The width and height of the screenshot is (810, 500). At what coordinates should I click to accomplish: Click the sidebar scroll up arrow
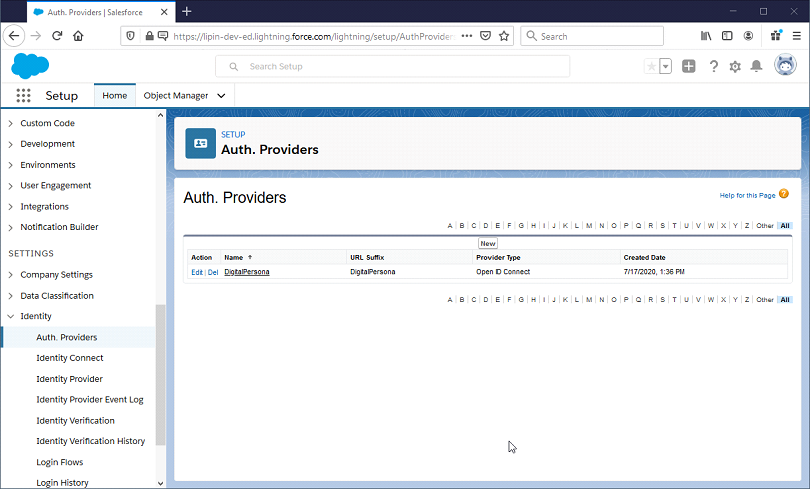[160, 115]
